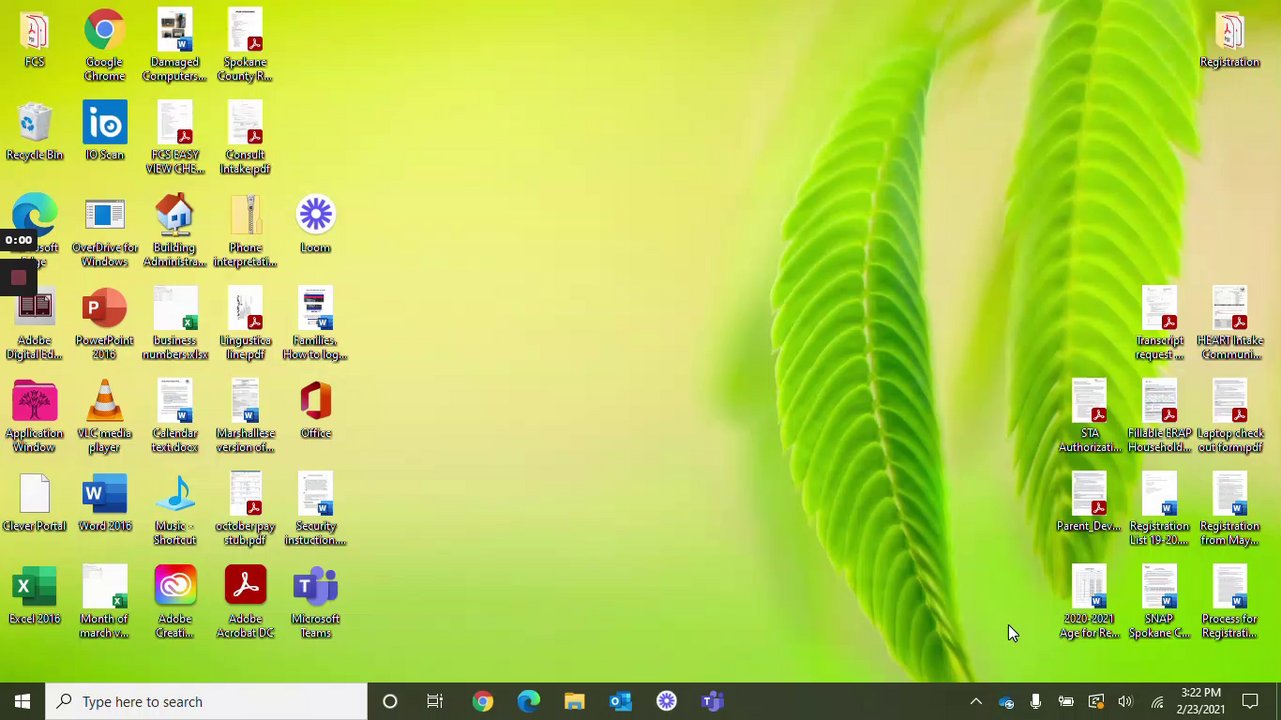
Task: Open the Action Center notifications
Action: click(1250, 702)
